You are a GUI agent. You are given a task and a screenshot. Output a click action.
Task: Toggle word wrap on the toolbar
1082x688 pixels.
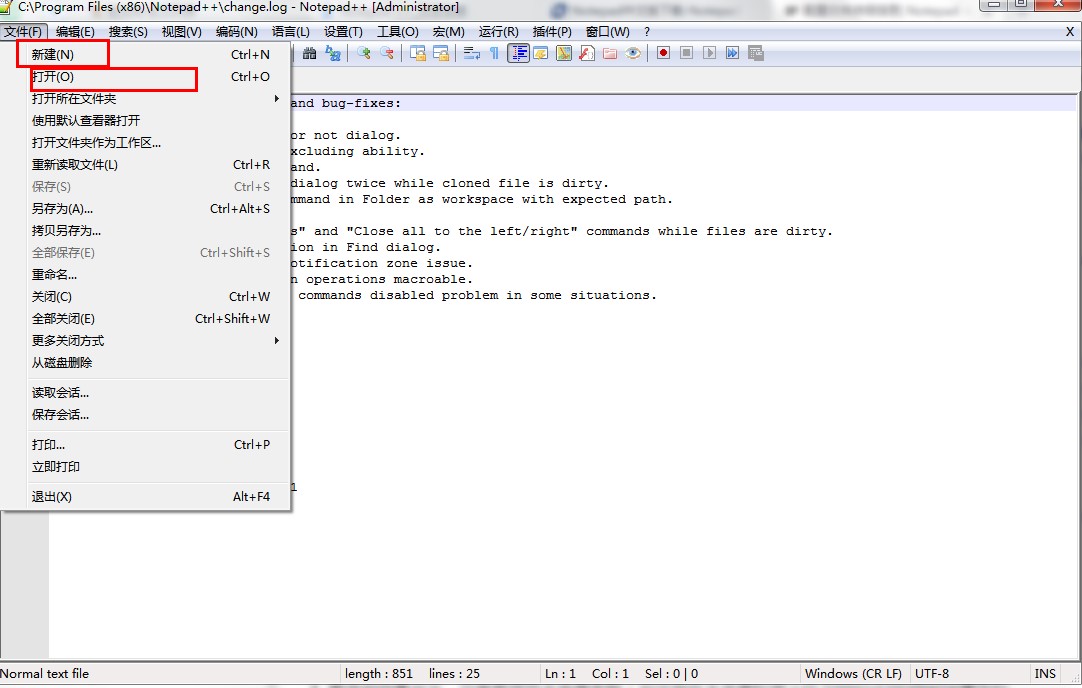(x=471, y=53)
